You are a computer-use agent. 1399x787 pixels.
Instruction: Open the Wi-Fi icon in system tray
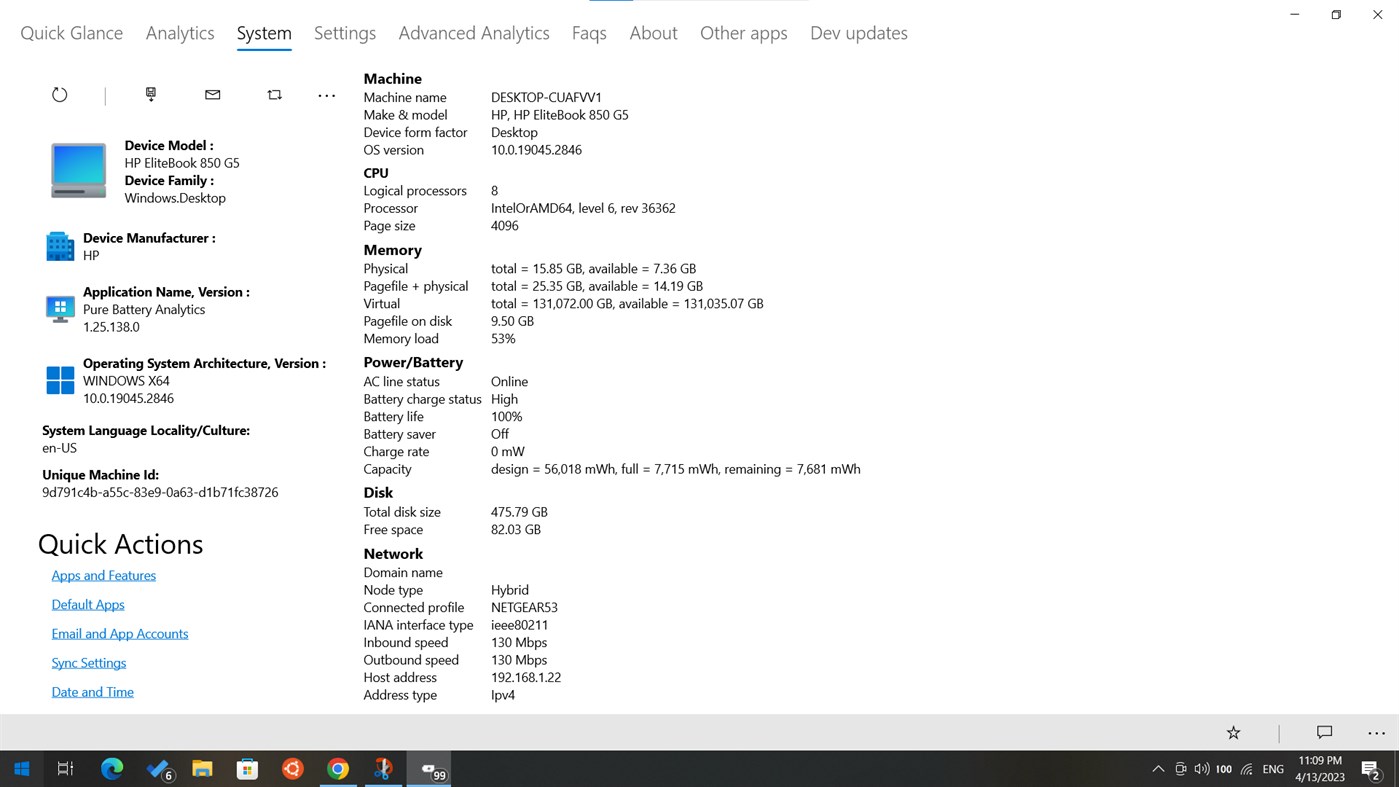pos(1246,769)
